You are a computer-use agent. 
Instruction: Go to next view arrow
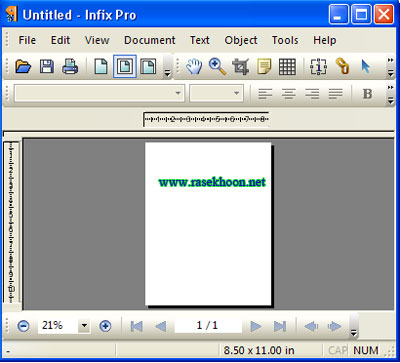pyautogui.click(x=334, y=326)
